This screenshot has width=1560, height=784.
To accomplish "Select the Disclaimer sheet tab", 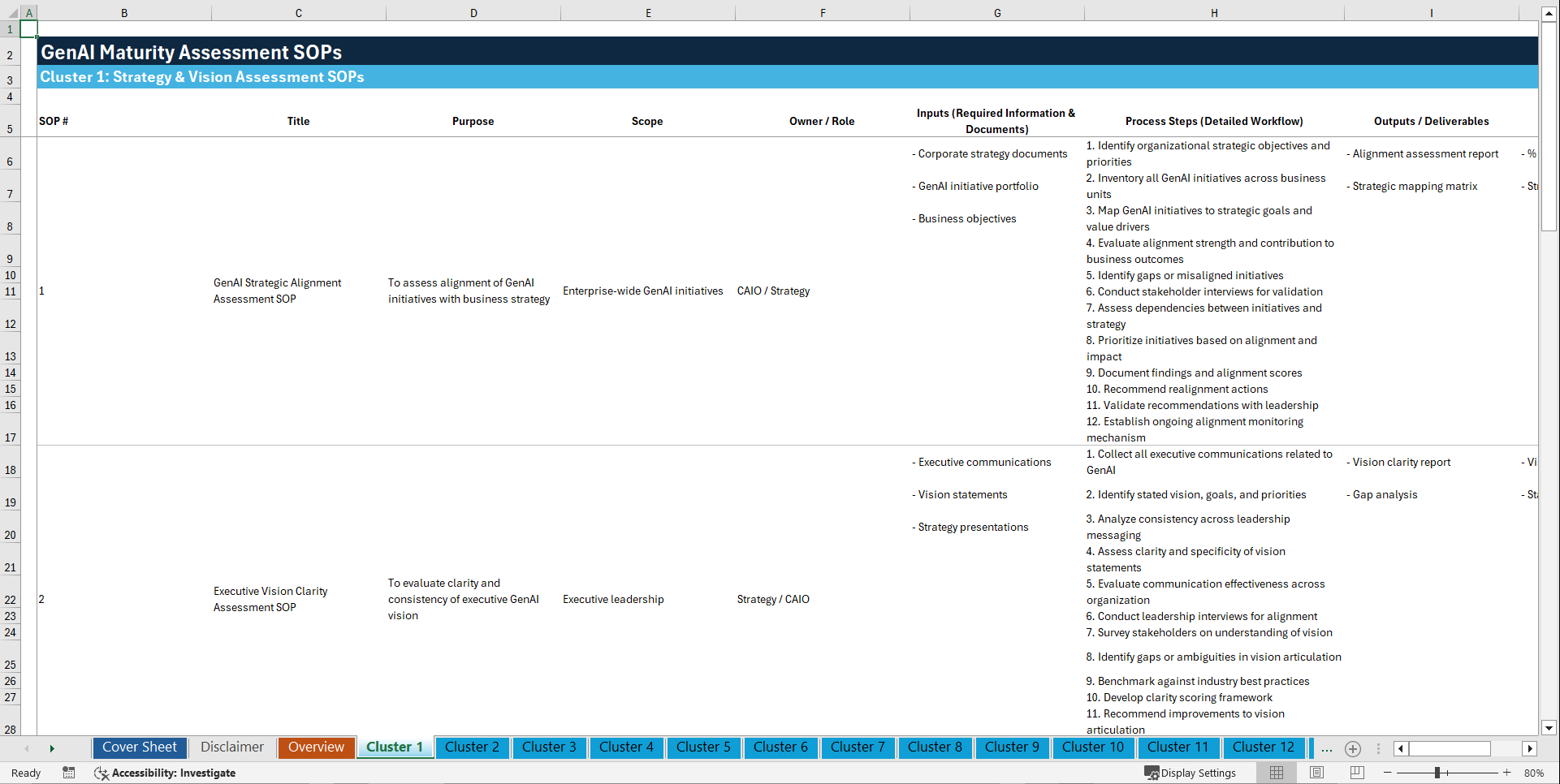I will coord(231,747).
